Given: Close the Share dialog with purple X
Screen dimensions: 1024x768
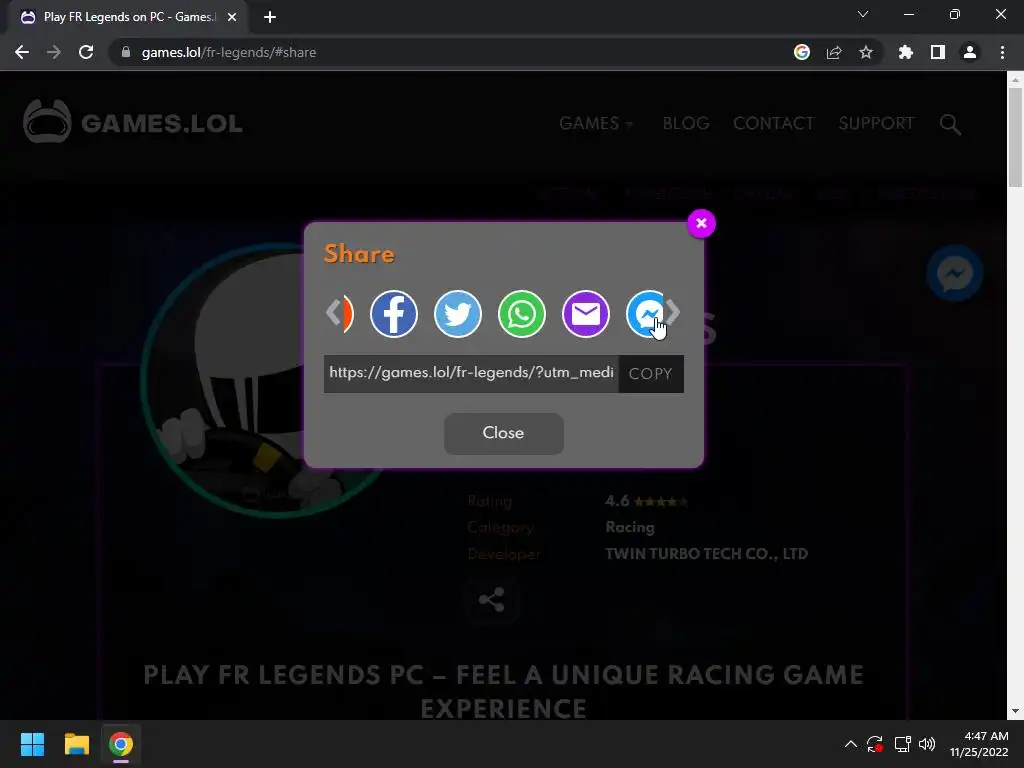Looking at the screenshot, I should (701, 223).
